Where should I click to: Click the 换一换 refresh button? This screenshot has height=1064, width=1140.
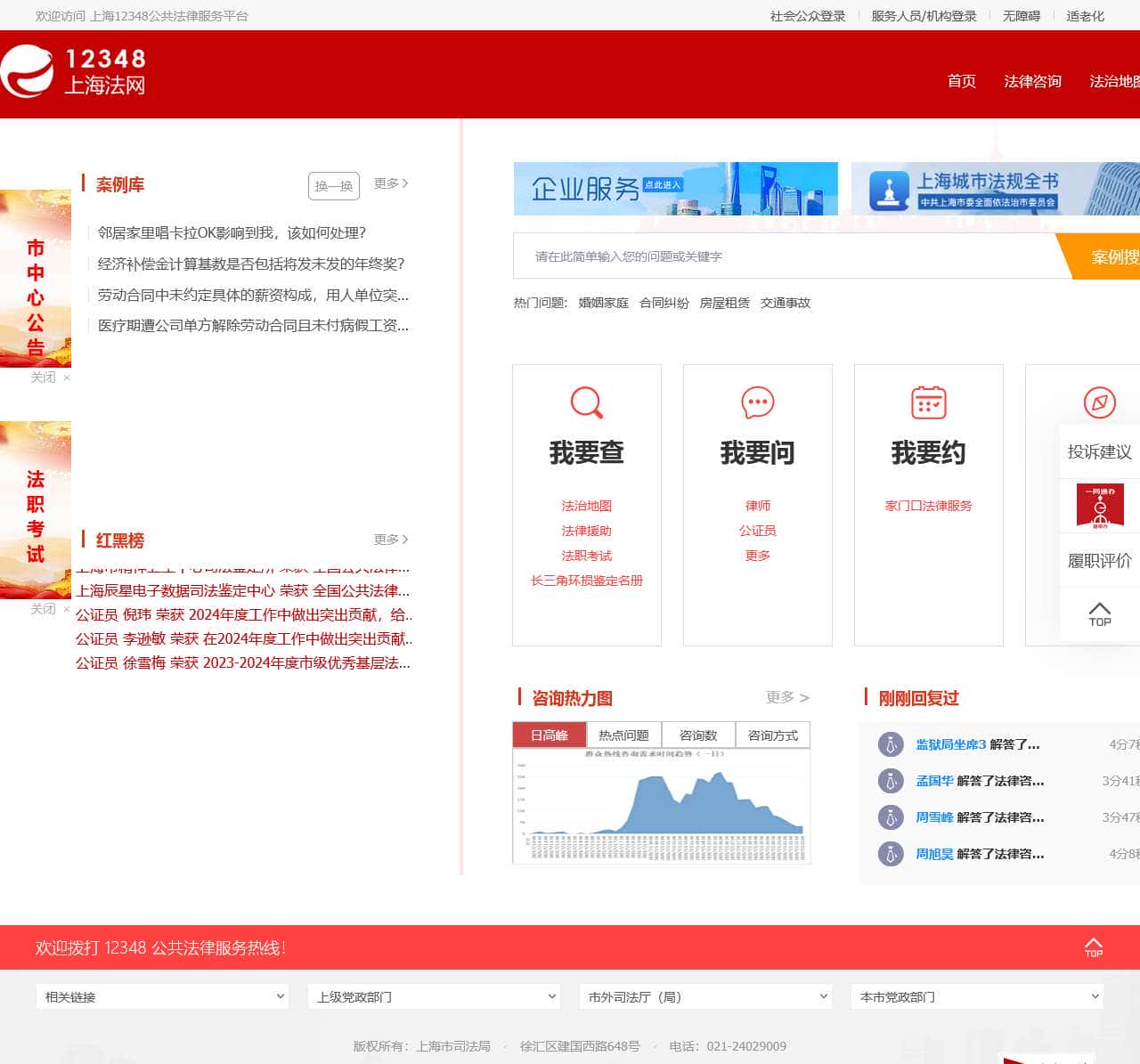[x=333, y=186]
